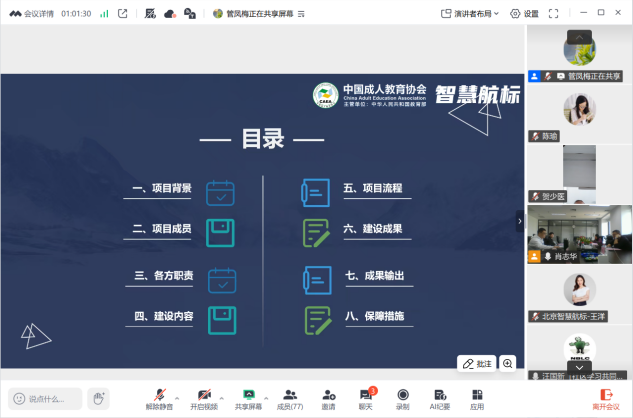This screenshot has width=633, height=418.
Task: Open the members list 成员(77)
Action: tap(290, 396)
